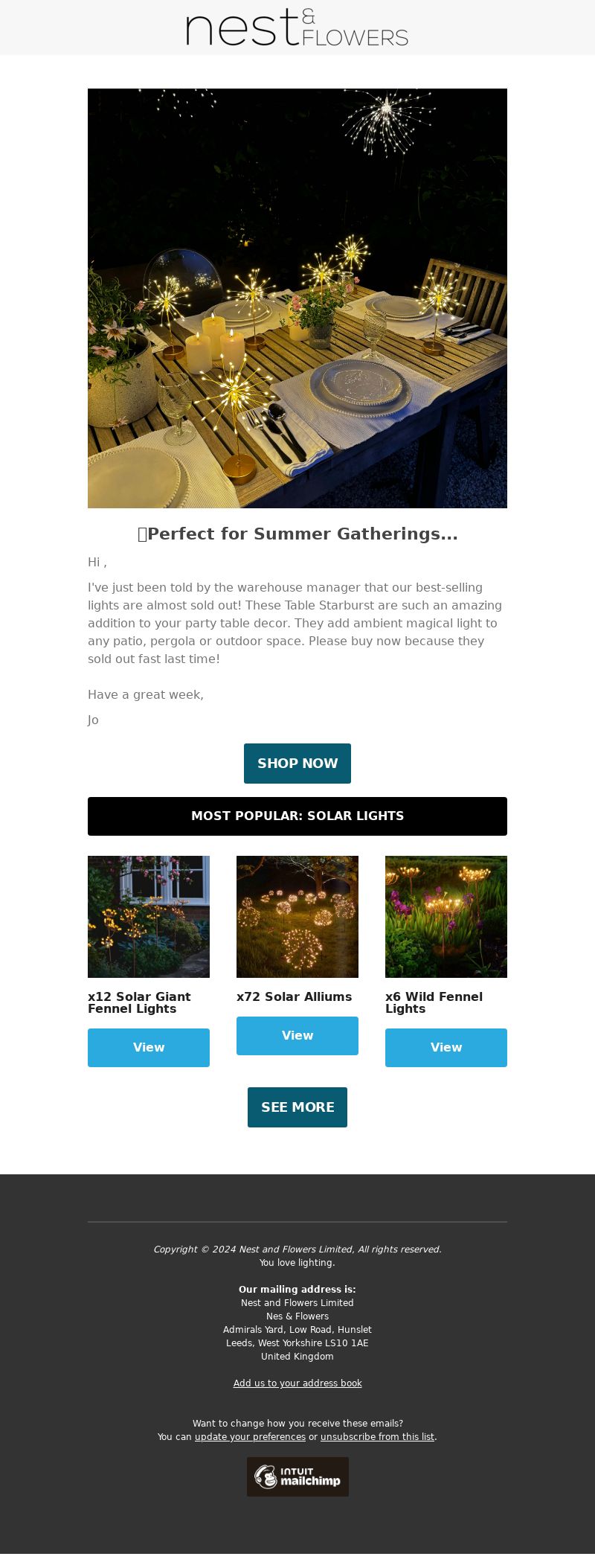Open the Solar Giant Fennel Lights photo
595x1568 pixels.
[x=149, y=917]
